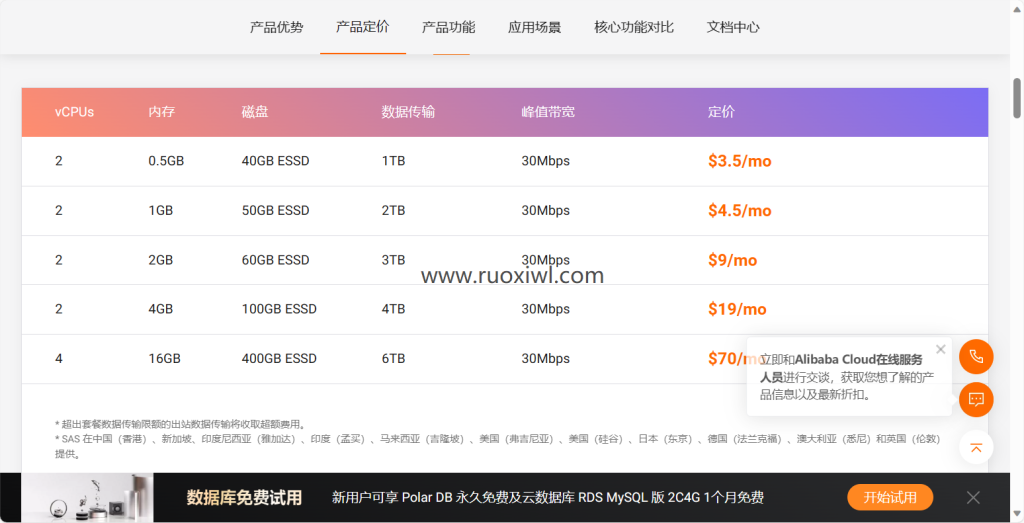Viewport: 1024px width, 523px height.
Task: Open the online chat message icon
Action: (976, 400)
